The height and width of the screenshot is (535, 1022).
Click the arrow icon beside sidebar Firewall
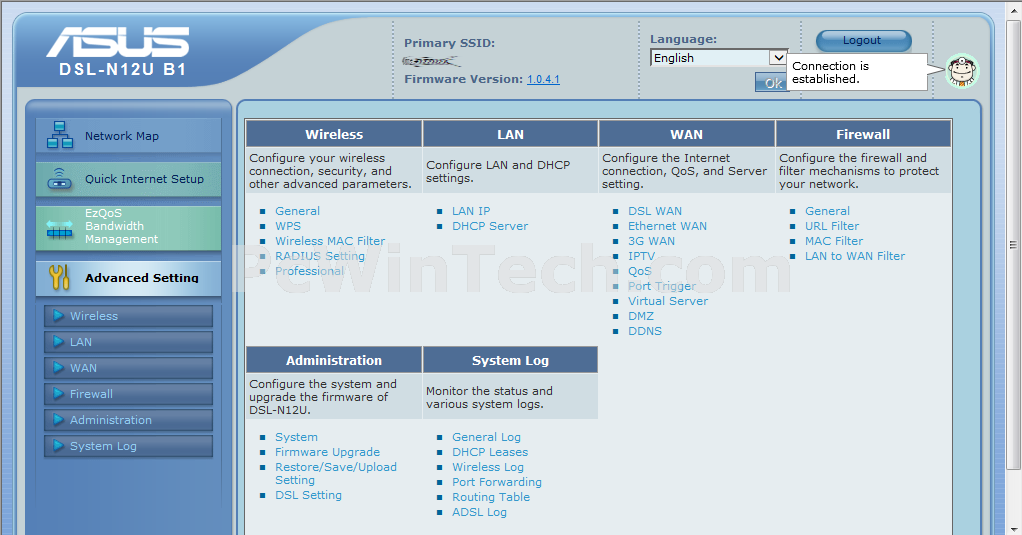click(x=58, y=394)
